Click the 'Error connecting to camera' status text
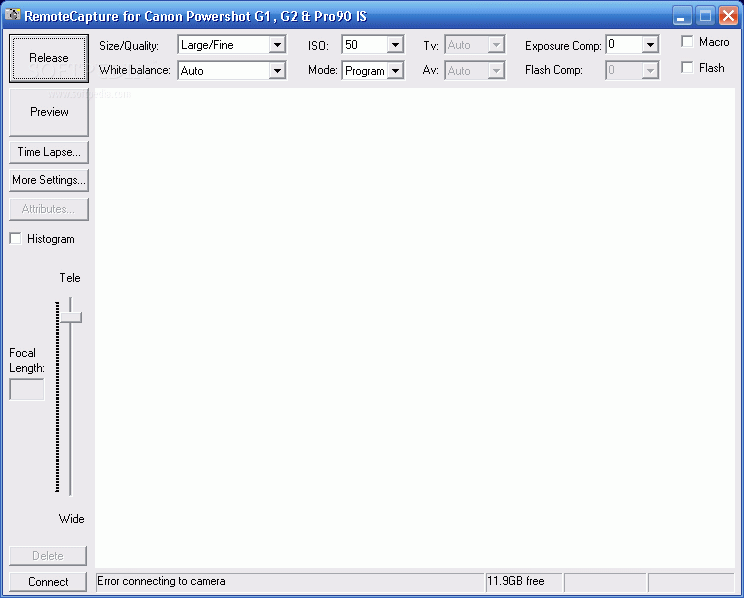The height and width of the screenshot is (598, 744). 161,581
